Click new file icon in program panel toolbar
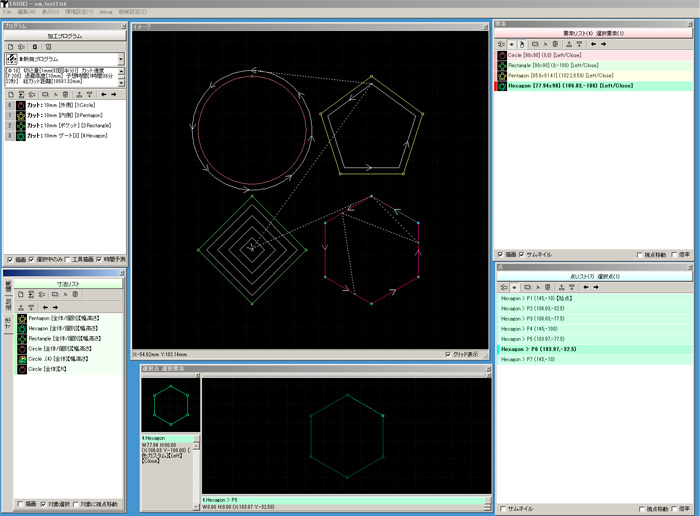Viewport: 700px width, 516px height. coord(10,47)
